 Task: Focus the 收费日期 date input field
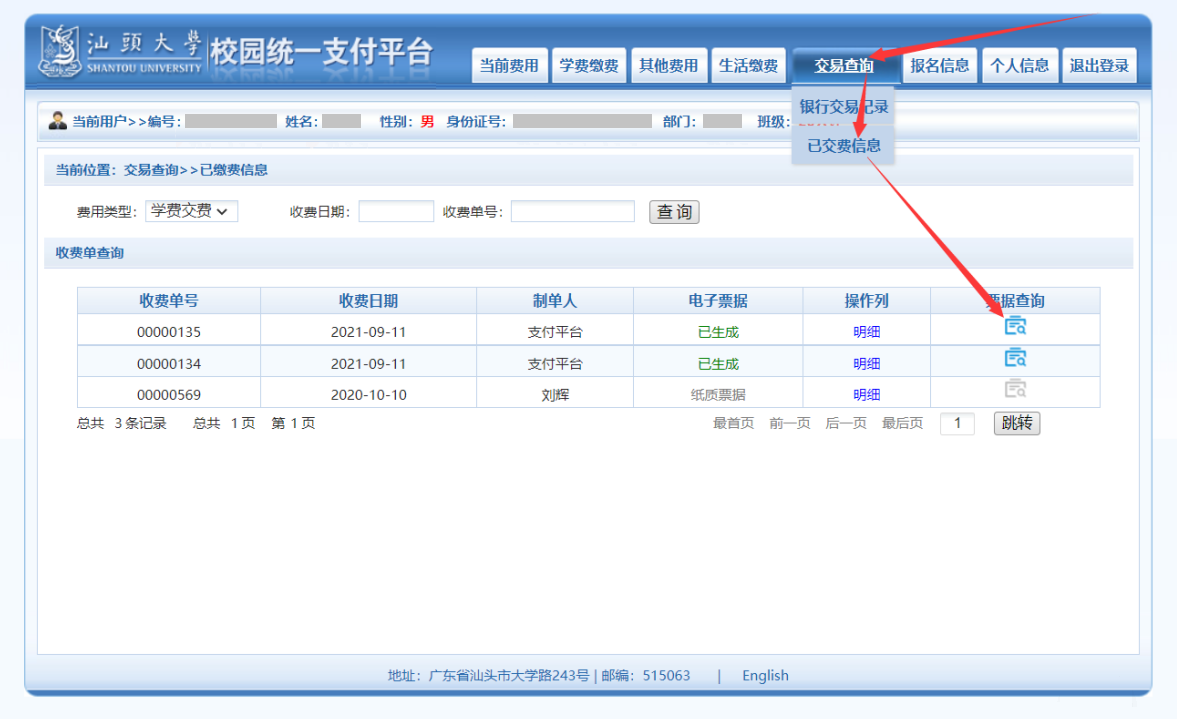coord(396,212)
